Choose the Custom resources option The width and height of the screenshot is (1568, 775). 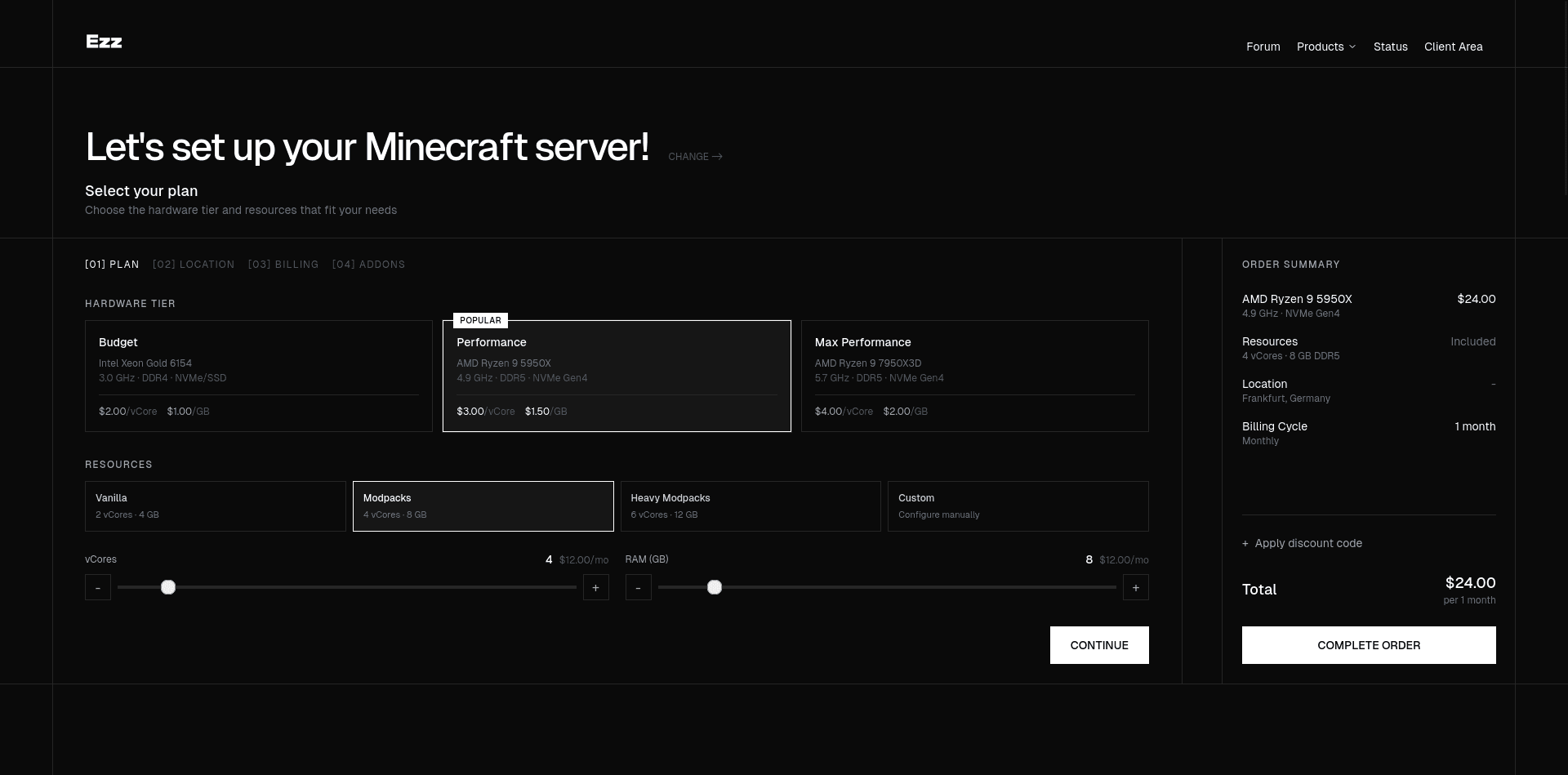1018,506
